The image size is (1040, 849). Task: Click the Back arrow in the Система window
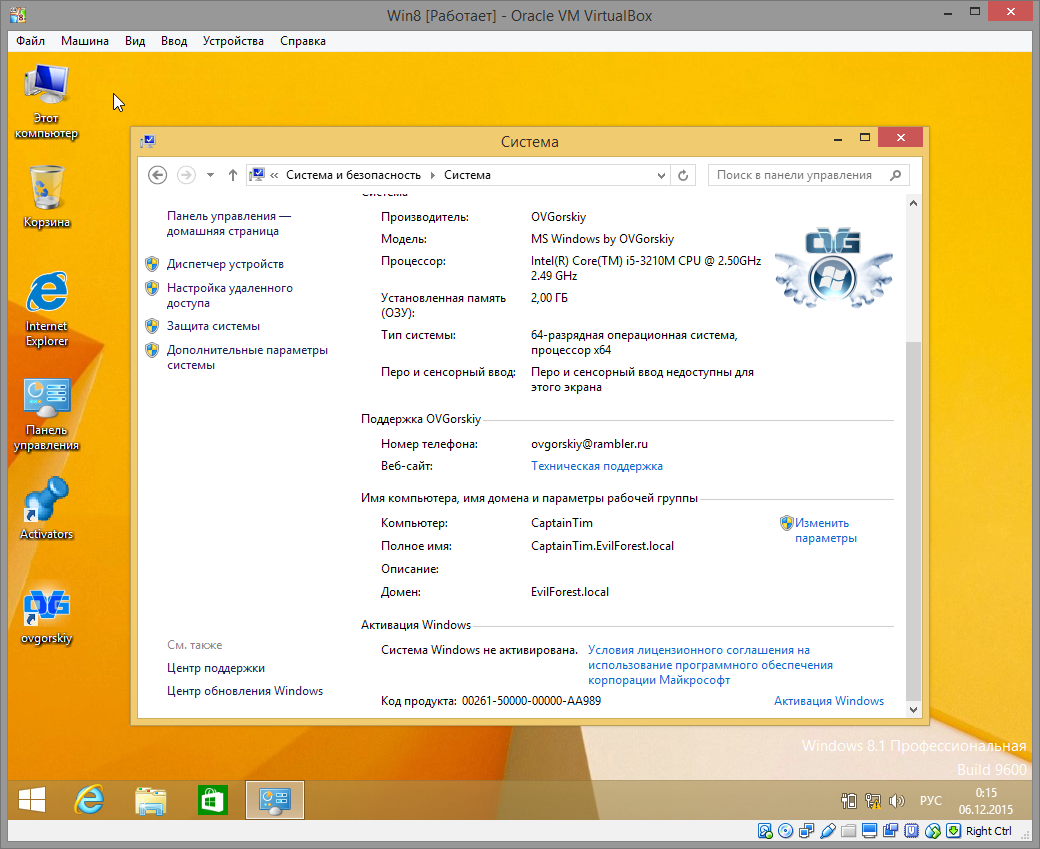(x=157, y=175)
